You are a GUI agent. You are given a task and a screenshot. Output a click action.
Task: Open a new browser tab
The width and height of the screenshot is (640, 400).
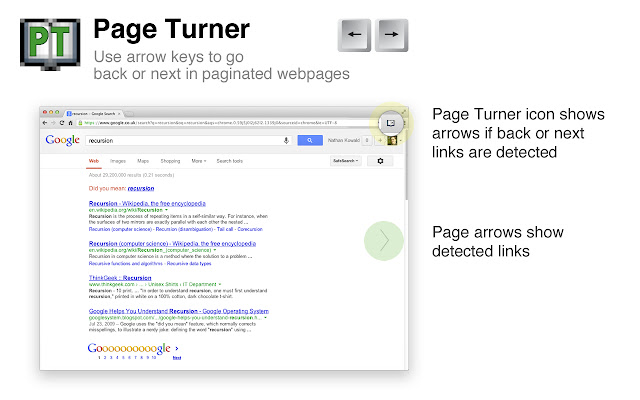[129, 114]
